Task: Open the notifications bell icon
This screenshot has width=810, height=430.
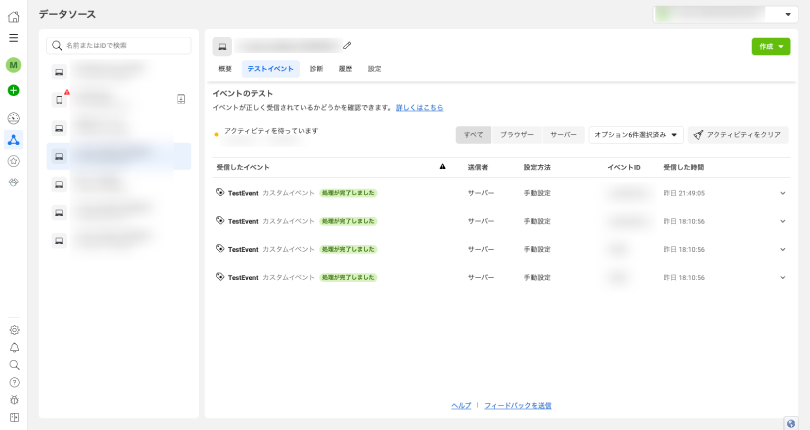Action: [14, 347]
